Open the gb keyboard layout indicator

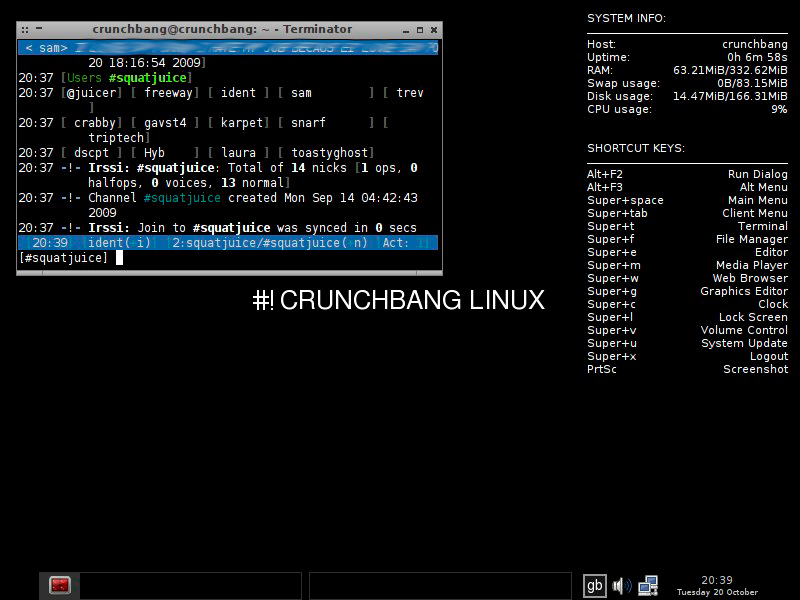595,586
